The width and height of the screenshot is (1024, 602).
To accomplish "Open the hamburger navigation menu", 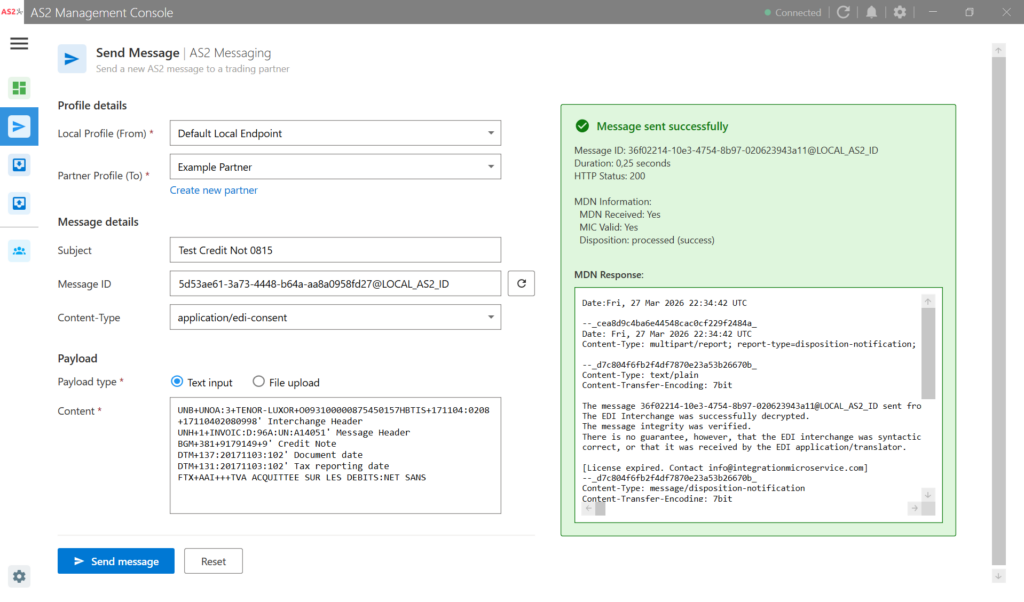I will [19, 44].
